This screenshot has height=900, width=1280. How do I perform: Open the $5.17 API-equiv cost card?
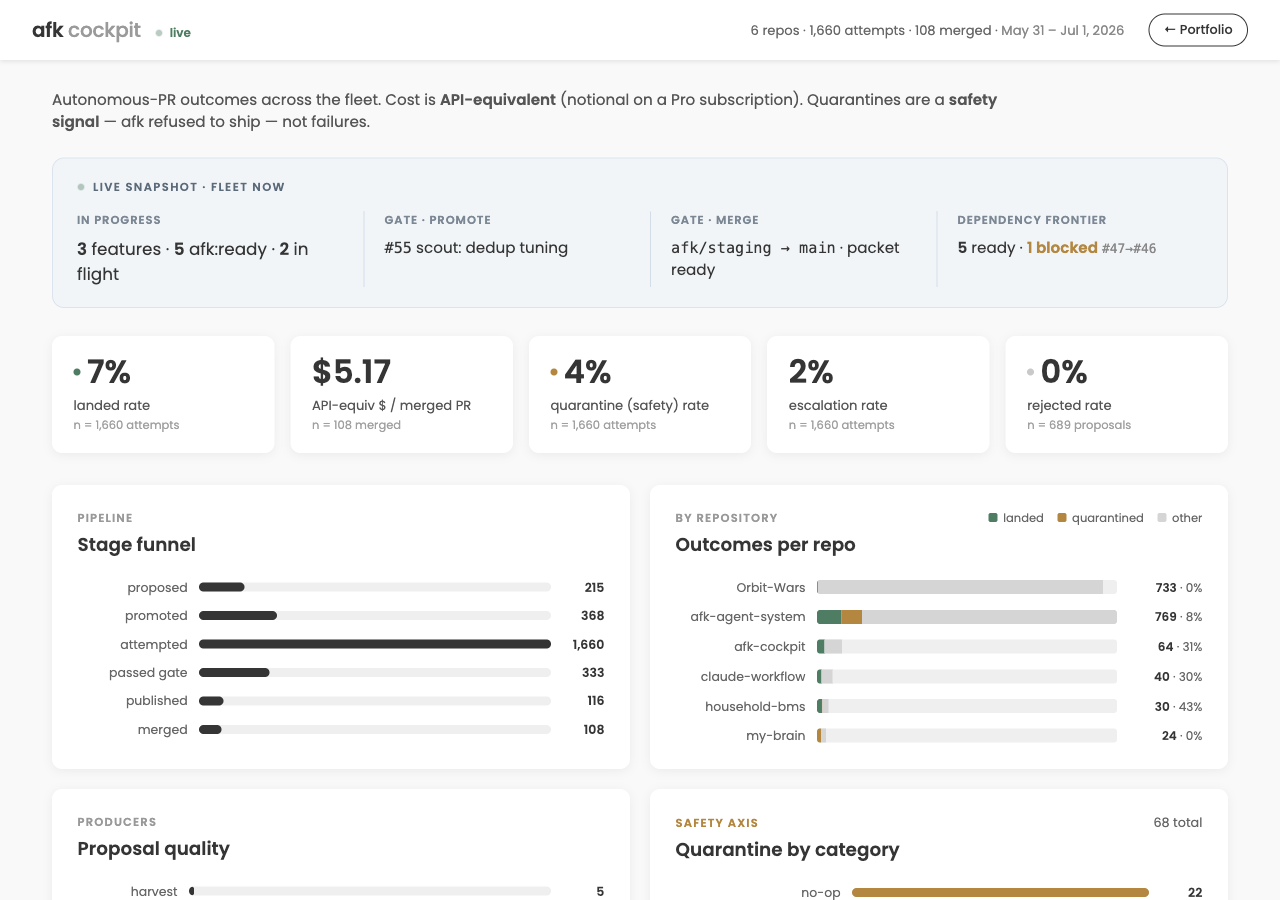402,394
